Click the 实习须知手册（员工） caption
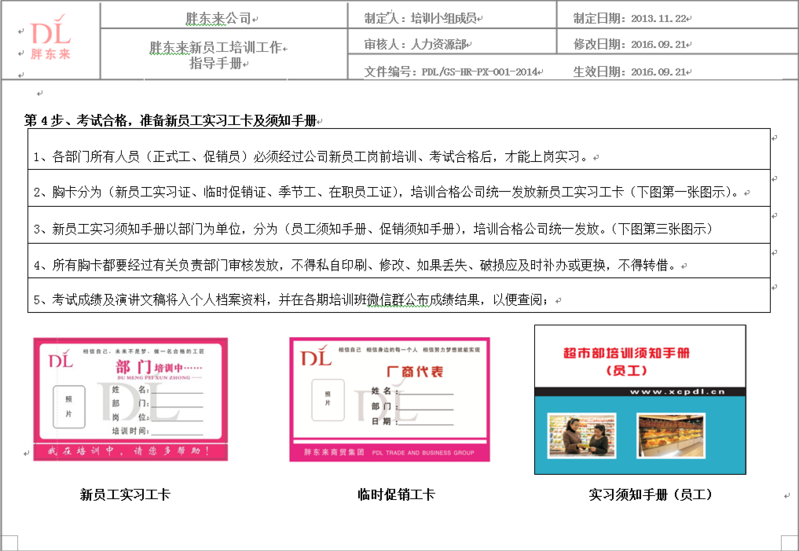 [651, 494]
